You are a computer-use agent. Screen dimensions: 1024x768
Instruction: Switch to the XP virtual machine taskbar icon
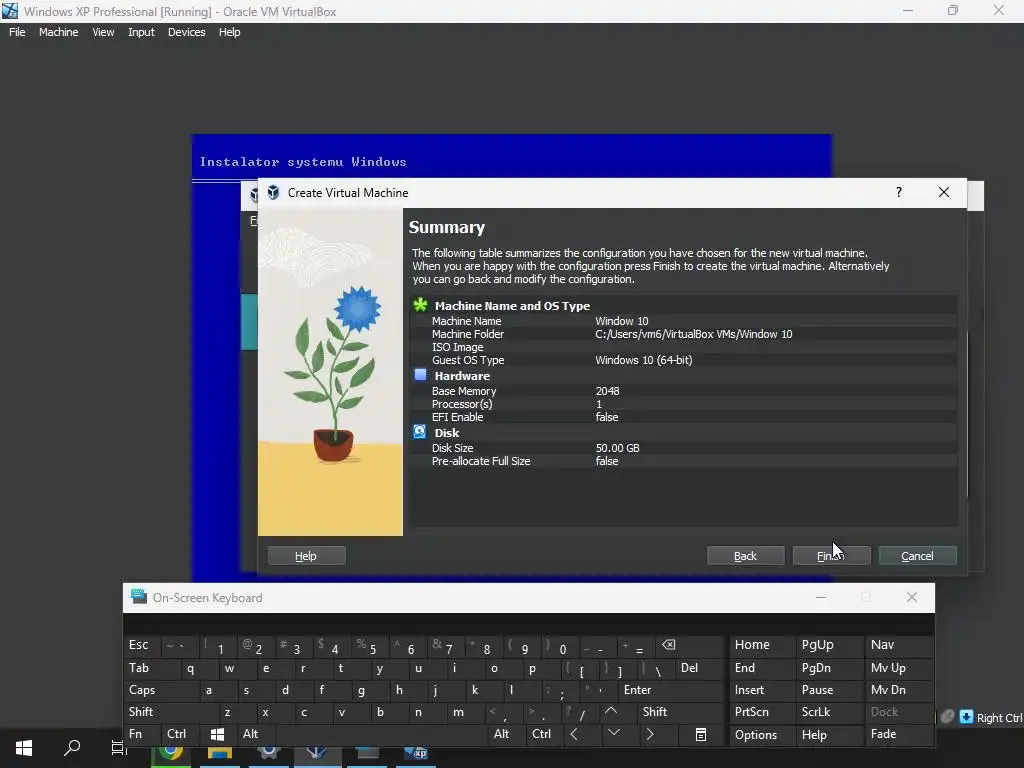[416, 754]
